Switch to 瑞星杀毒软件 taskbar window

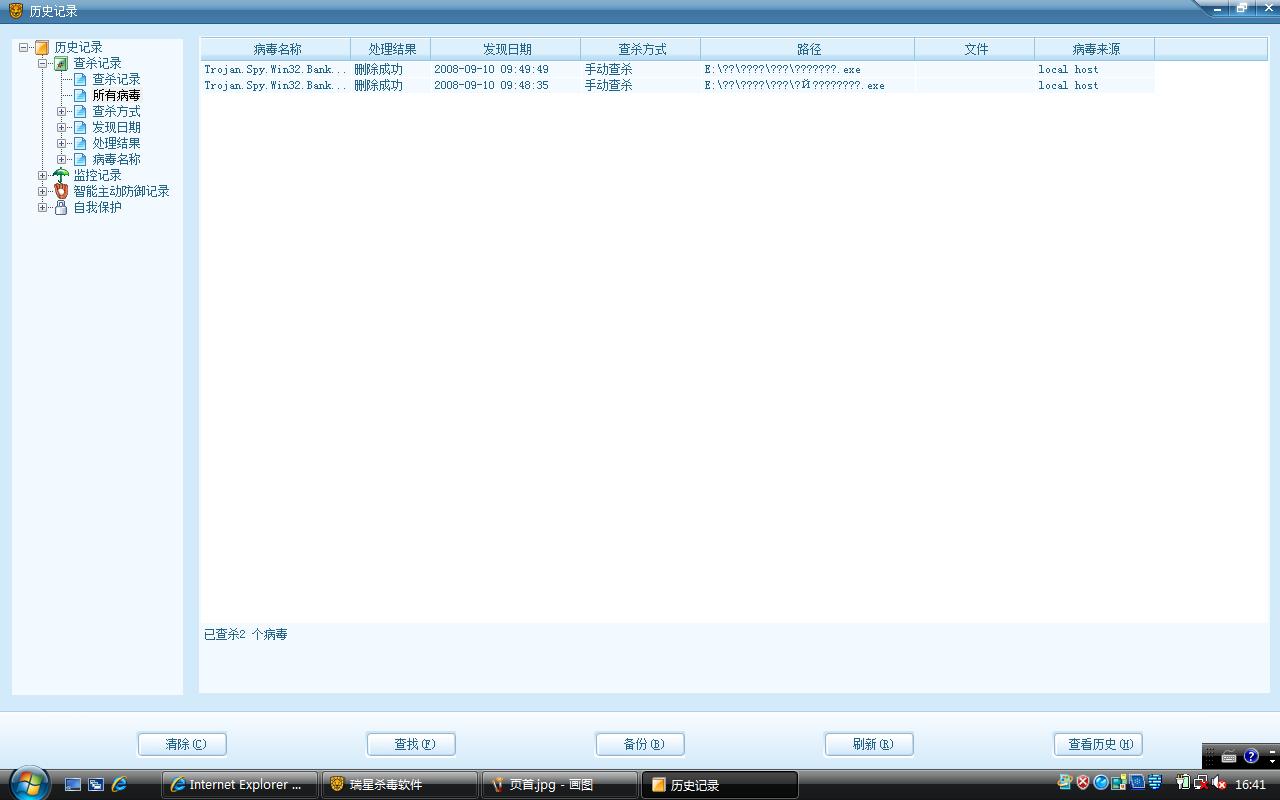point(400,785)
